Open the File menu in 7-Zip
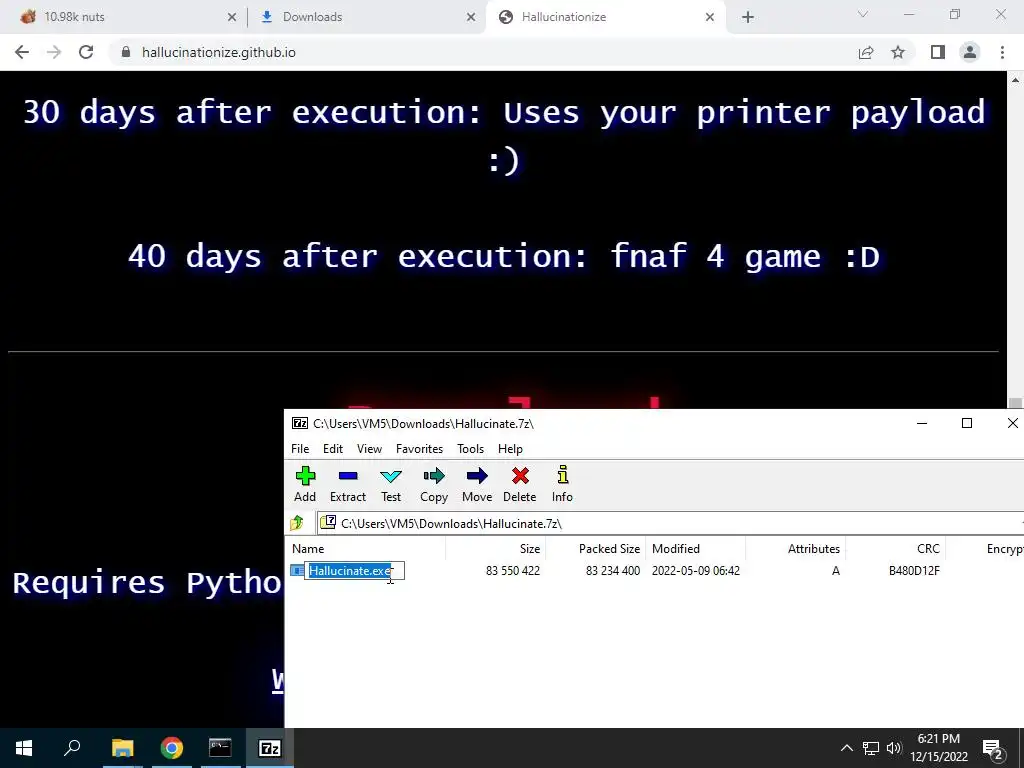 click(x=300, y=449)
